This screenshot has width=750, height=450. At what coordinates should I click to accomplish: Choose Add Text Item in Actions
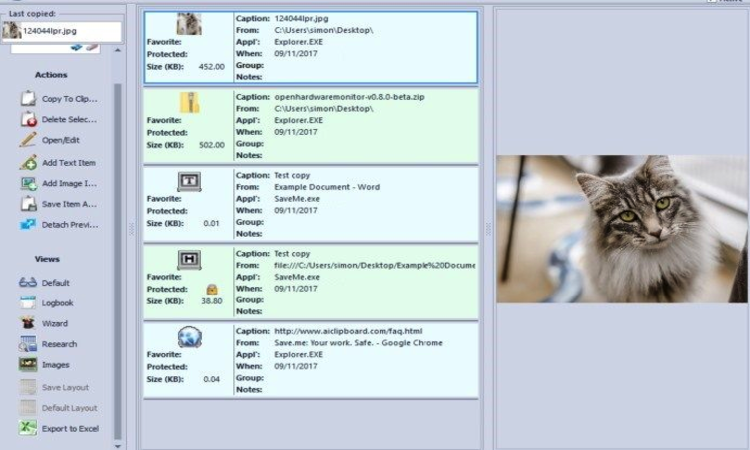pyautogui.click(x=27, y=162)
